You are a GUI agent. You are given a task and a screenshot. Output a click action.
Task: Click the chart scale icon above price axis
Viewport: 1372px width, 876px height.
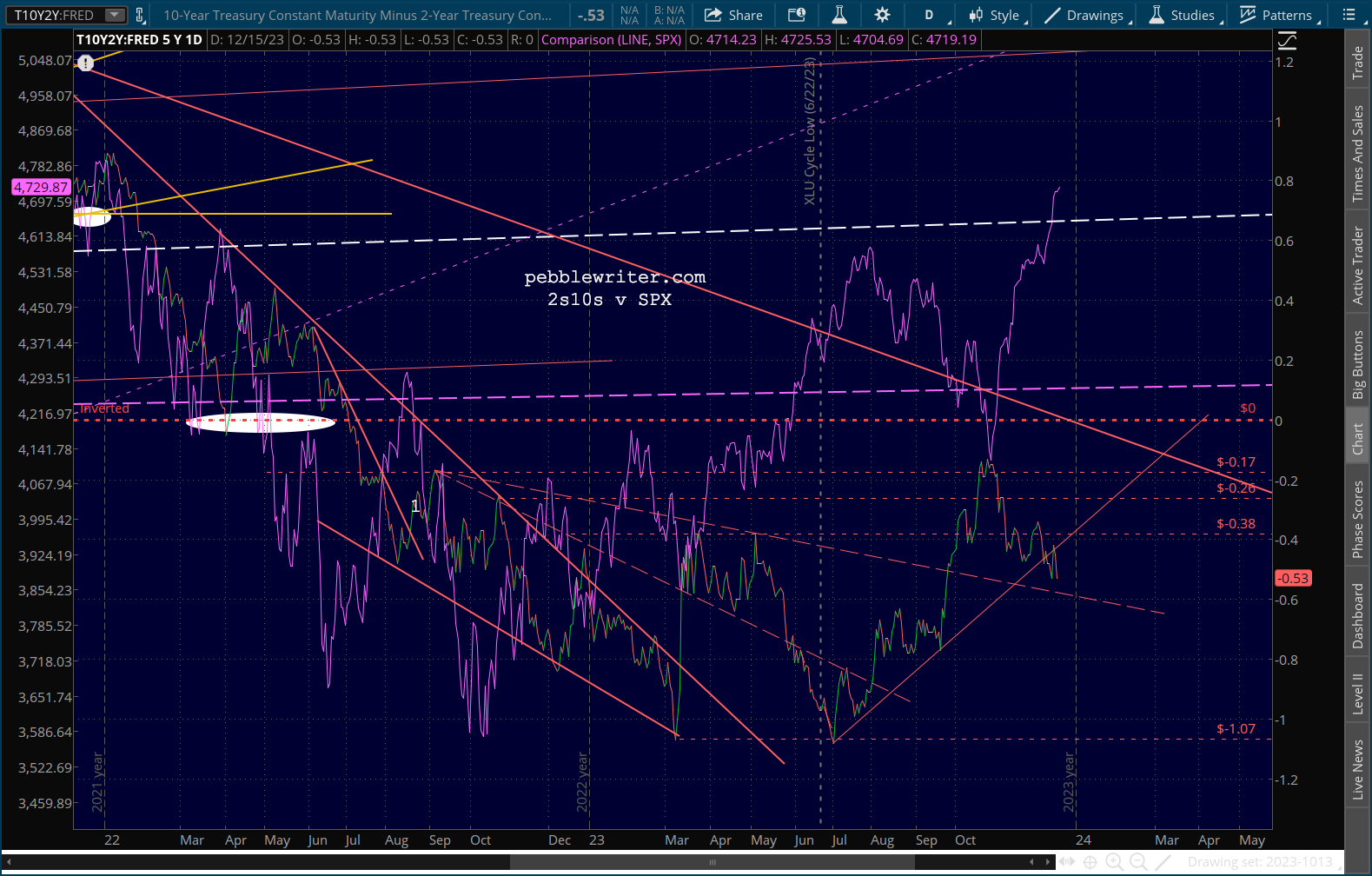[1287, 40]
